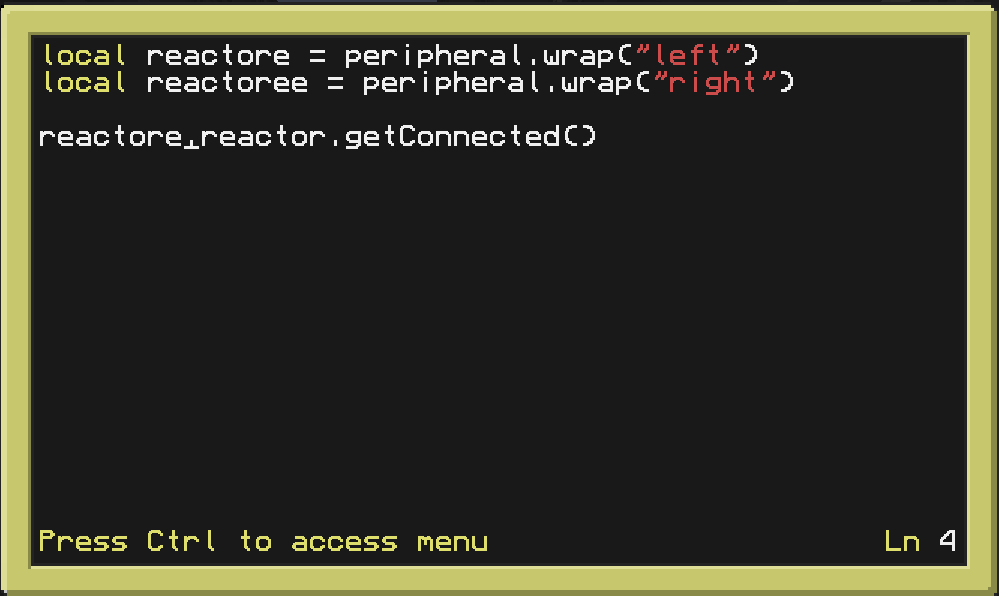The height and width of the screenshot is (596, 999).
Task: Click the red "right" string
Action: pyautogui.click(x=721, y=83)
